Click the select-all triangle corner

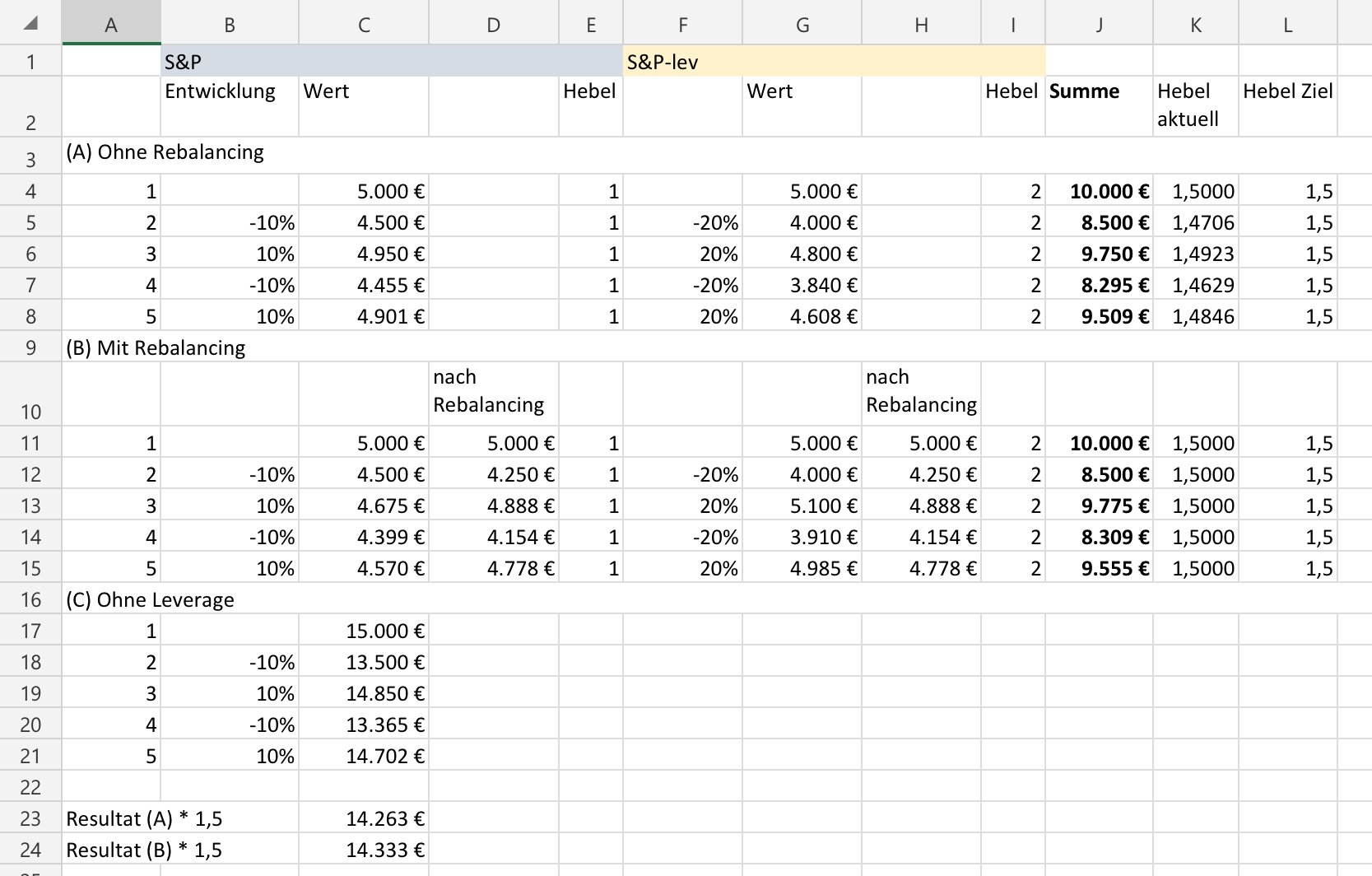30,23
